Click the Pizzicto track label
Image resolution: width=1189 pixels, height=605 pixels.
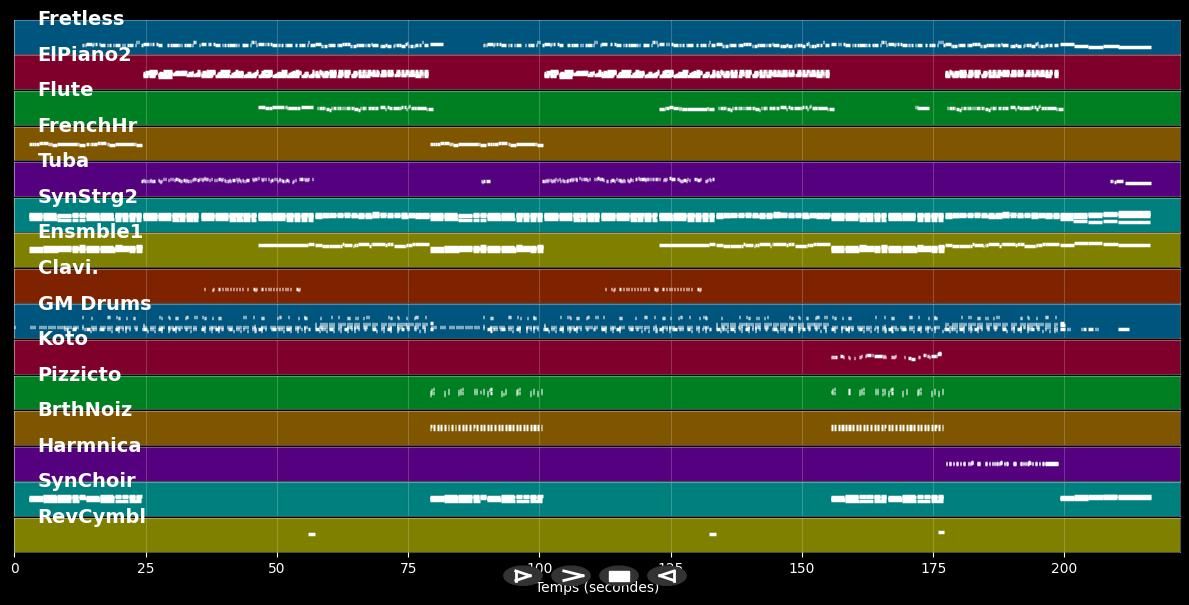pyautogui.click(x=79, y=375)
